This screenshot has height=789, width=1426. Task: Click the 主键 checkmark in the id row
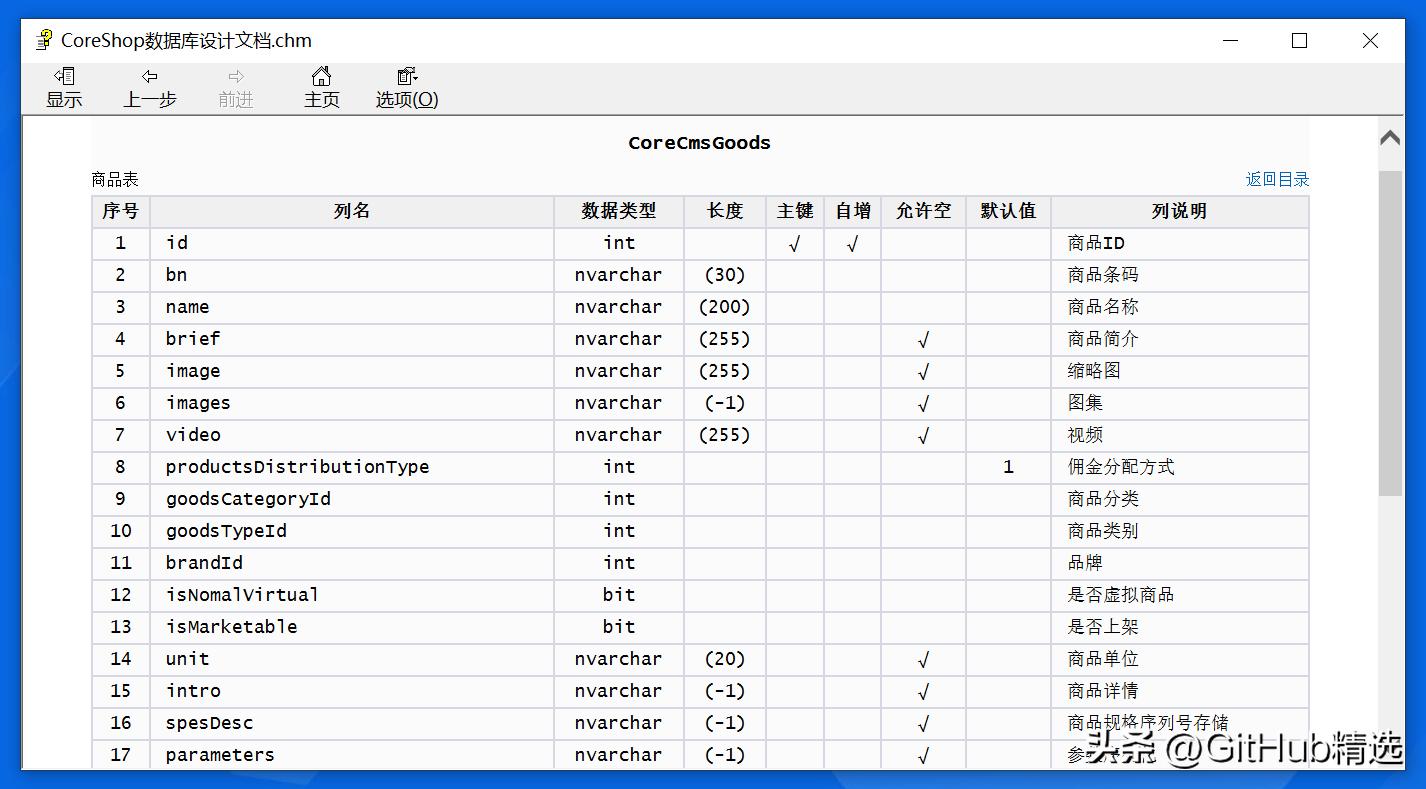click(x=795, y=243)
